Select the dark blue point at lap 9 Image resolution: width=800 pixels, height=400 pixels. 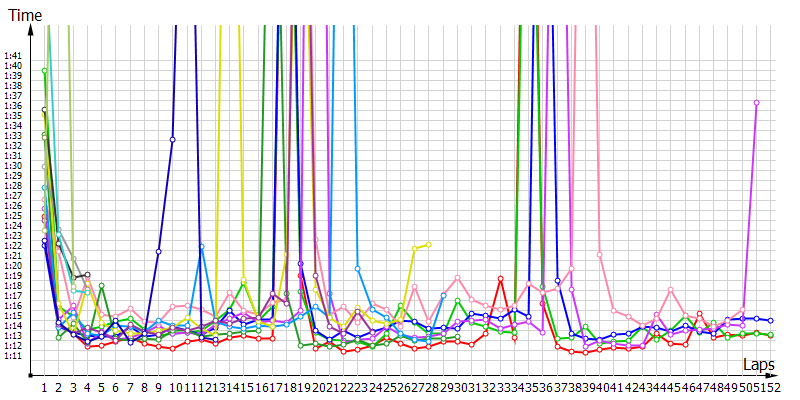[158, 252]
